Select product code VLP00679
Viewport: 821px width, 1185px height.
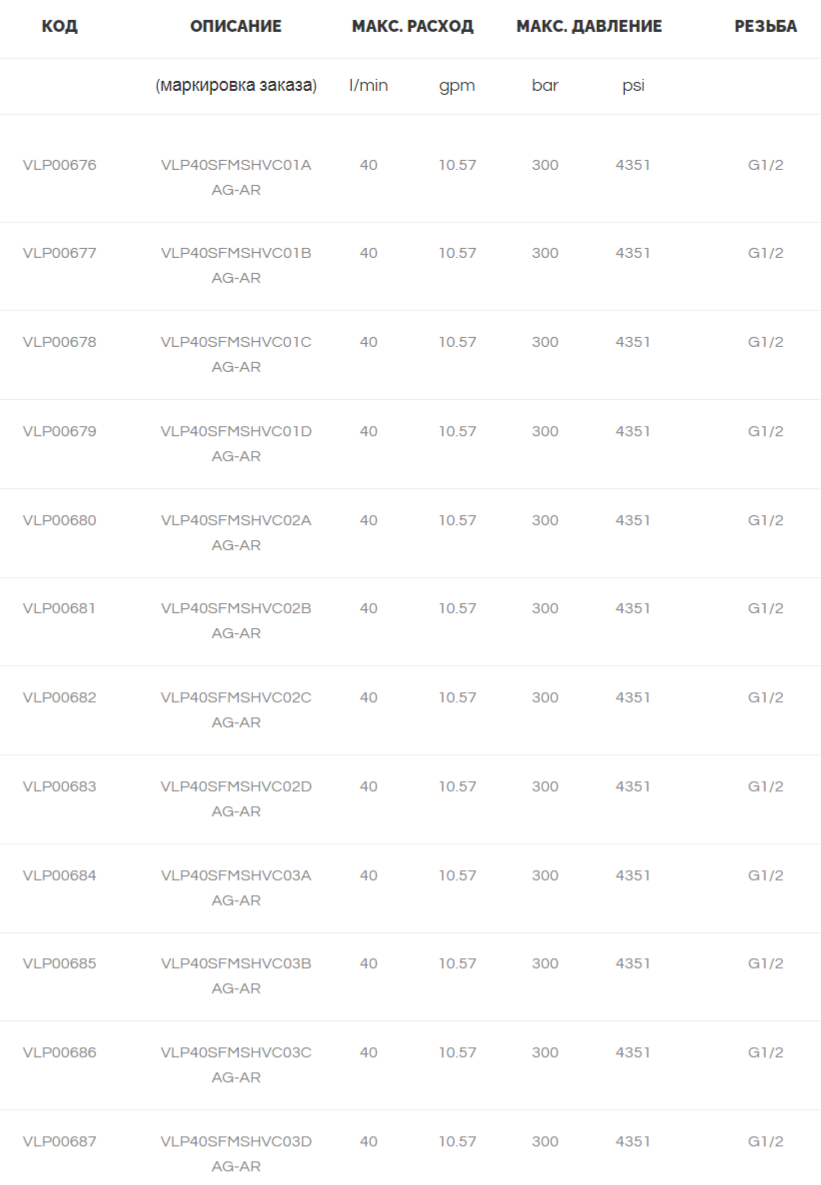coord(60,432)
